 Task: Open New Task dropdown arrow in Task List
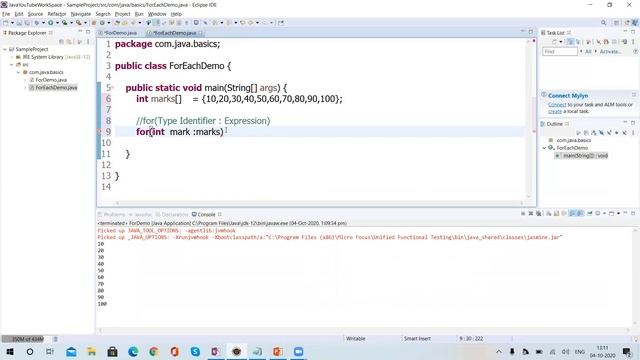pos(561,42)
